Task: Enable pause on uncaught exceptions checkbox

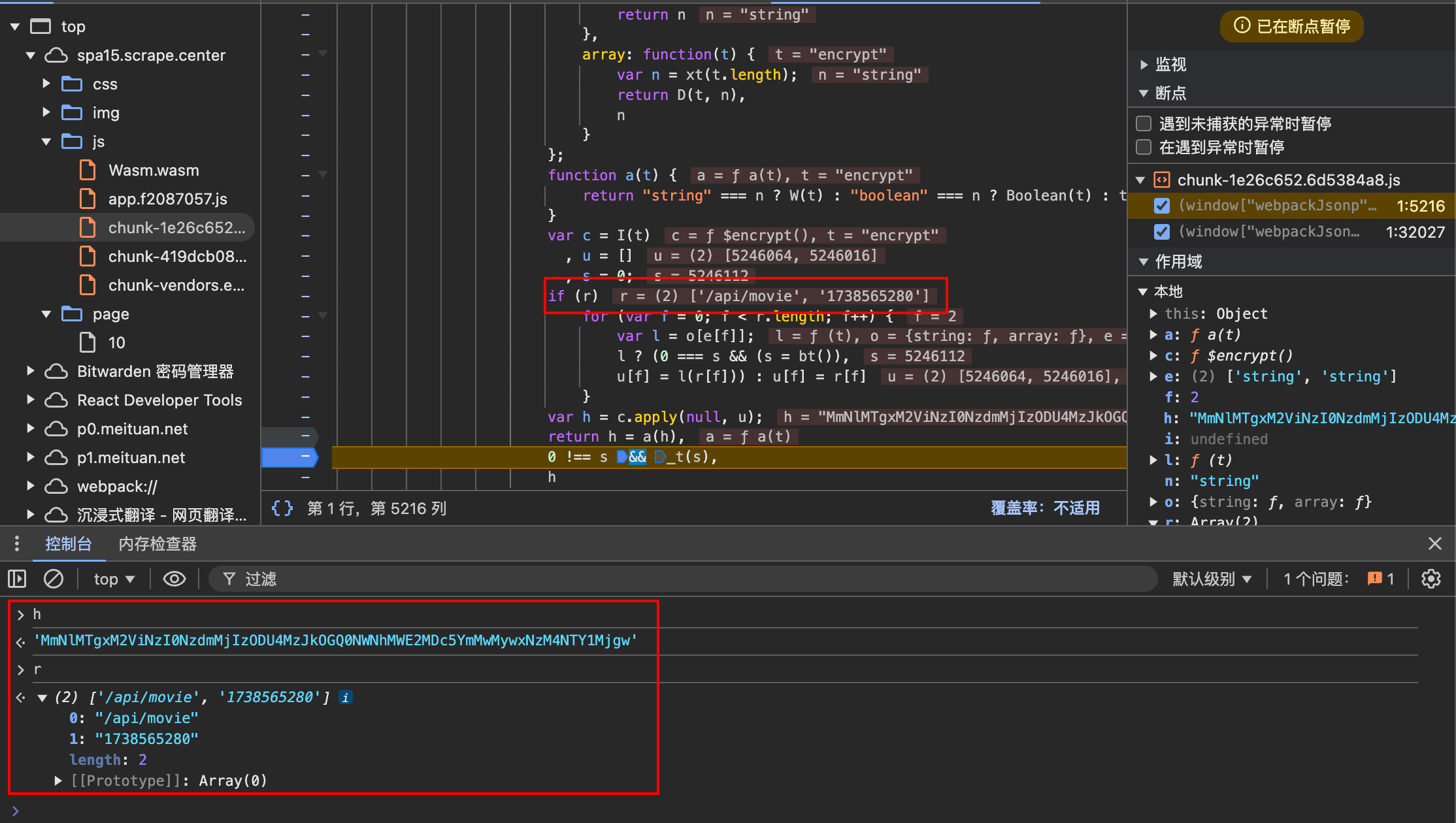Action: 1144,123
